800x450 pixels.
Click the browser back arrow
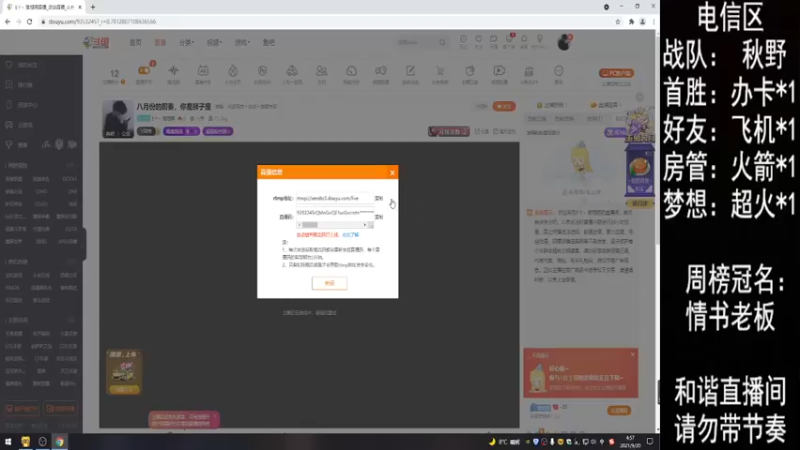tap(7, 21)
